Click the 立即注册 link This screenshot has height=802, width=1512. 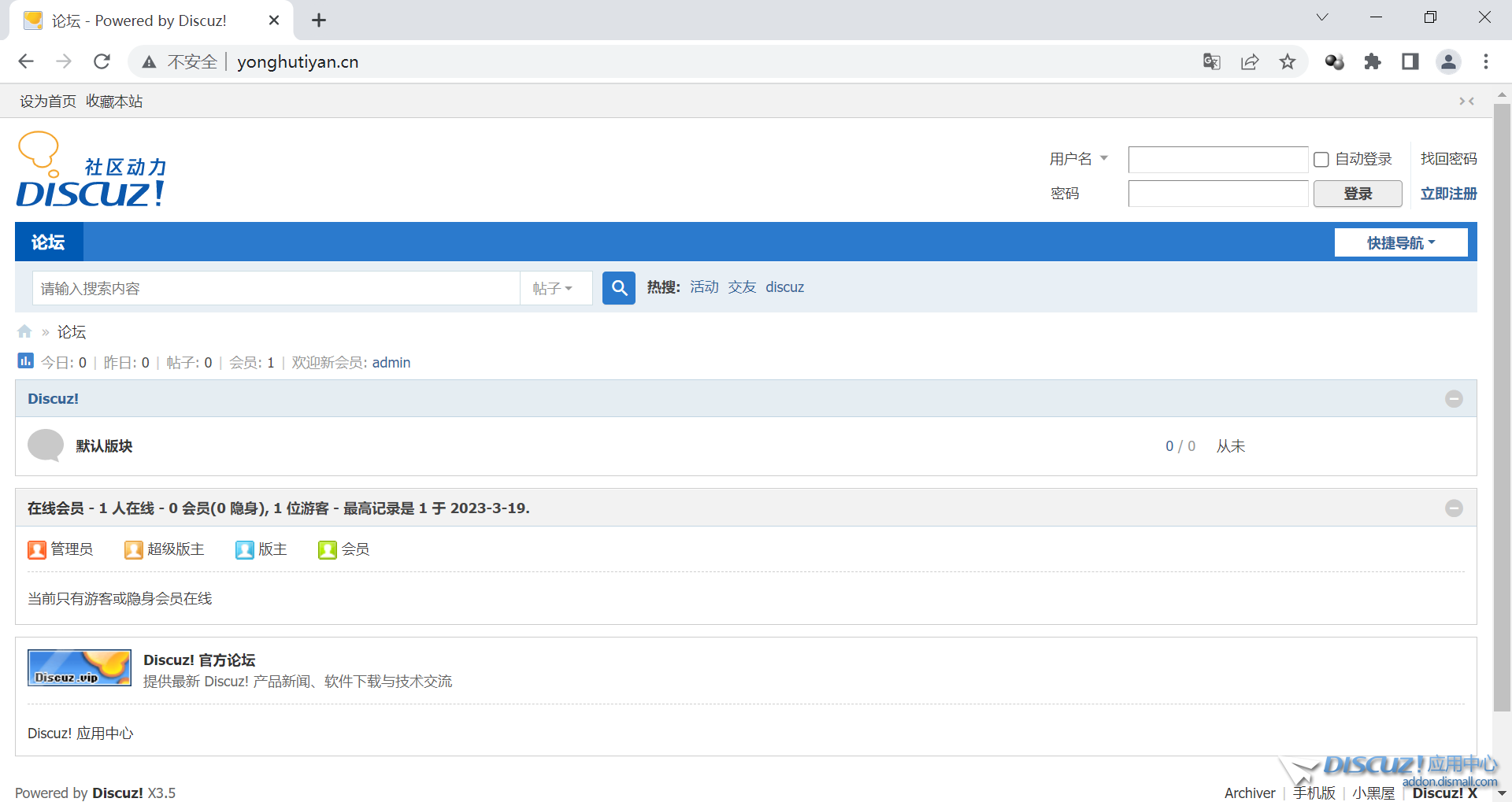click(1448, 194)
